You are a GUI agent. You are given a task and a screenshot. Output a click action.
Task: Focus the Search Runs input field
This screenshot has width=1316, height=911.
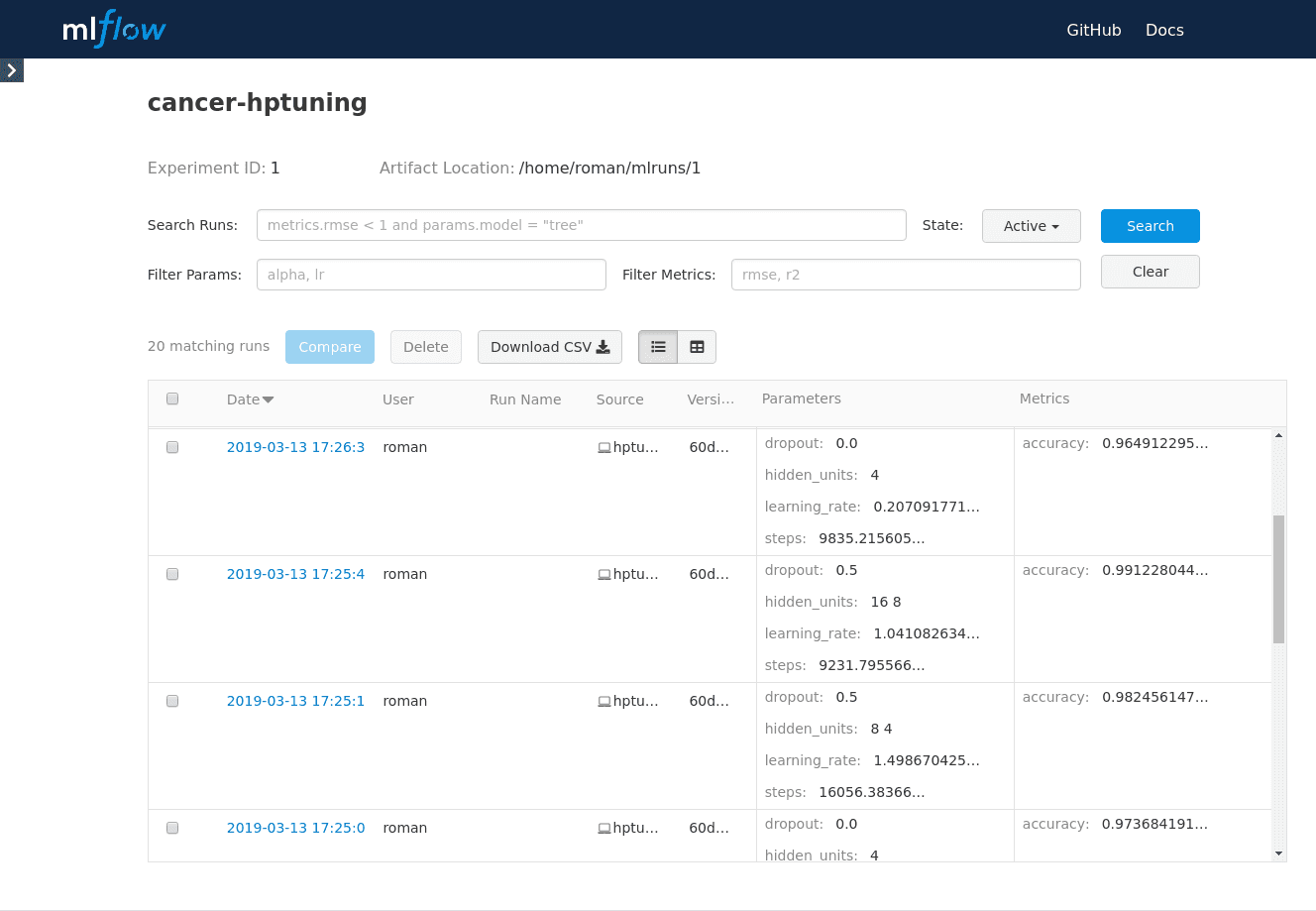click(x=581, y=225)
